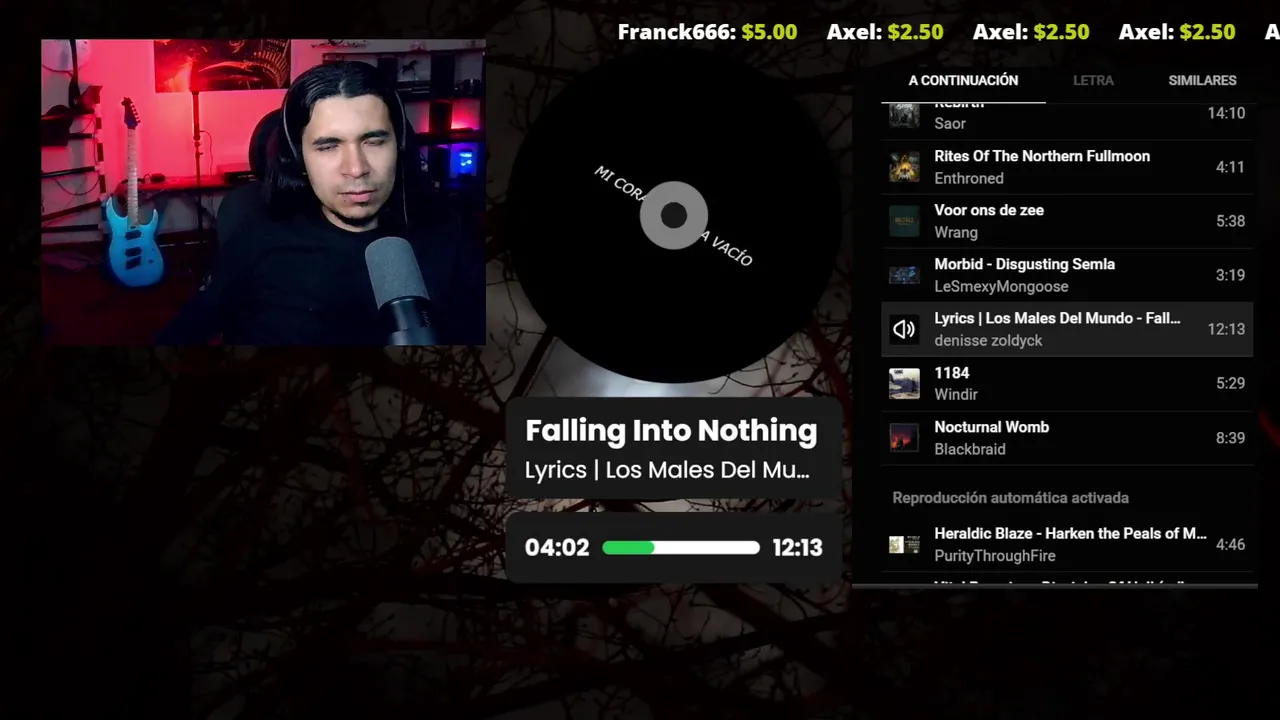Select the Saor album thumbnail

[904, 114]
